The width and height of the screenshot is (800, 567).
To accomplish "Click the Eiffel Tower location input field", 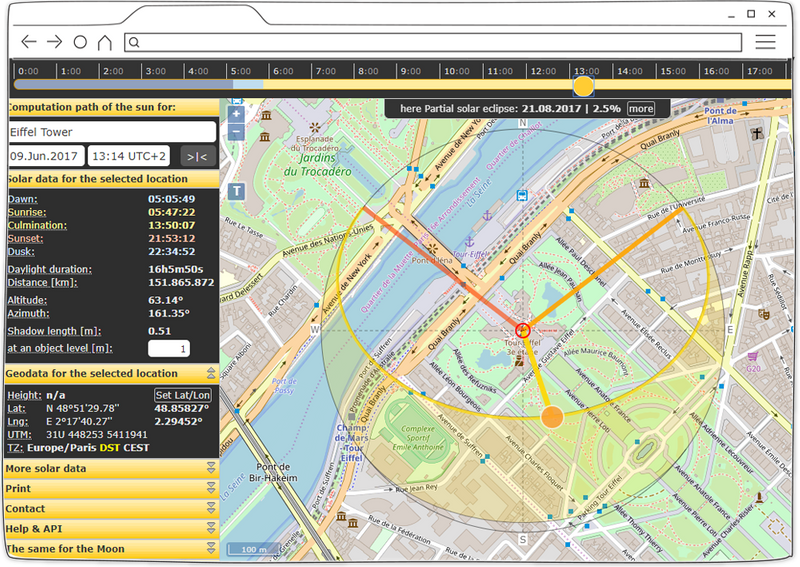I will pyautogui.click(x=112, y=132).
